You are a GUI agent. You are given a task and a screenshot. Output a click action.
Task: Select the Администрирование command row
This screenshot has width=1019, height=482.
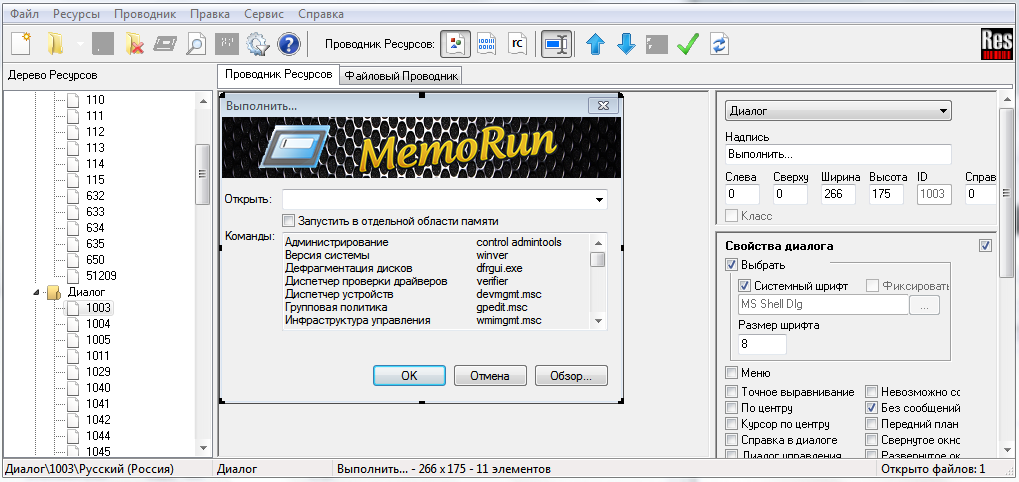(435, 242)
